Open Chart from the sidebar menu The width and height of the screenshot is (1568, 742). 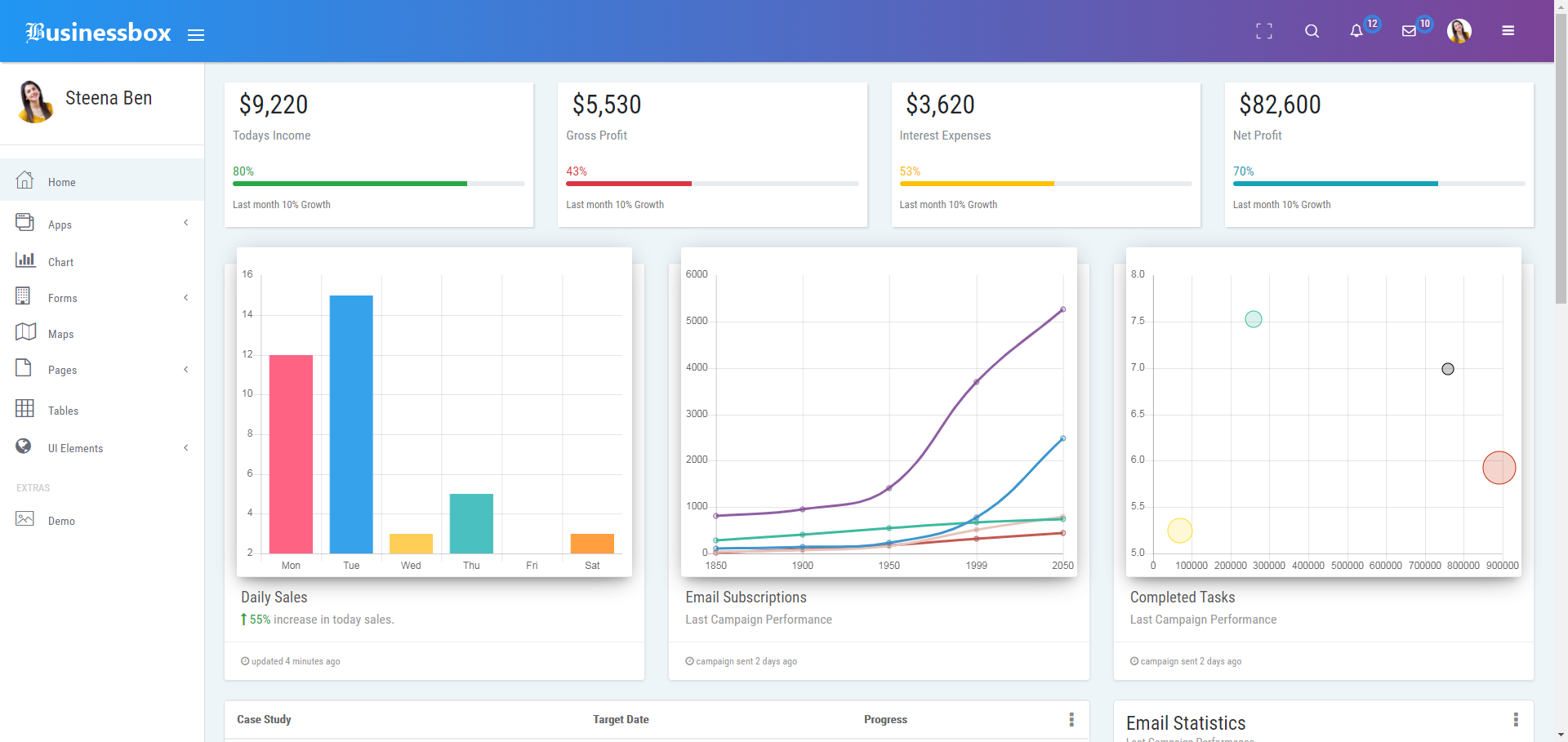60,262
